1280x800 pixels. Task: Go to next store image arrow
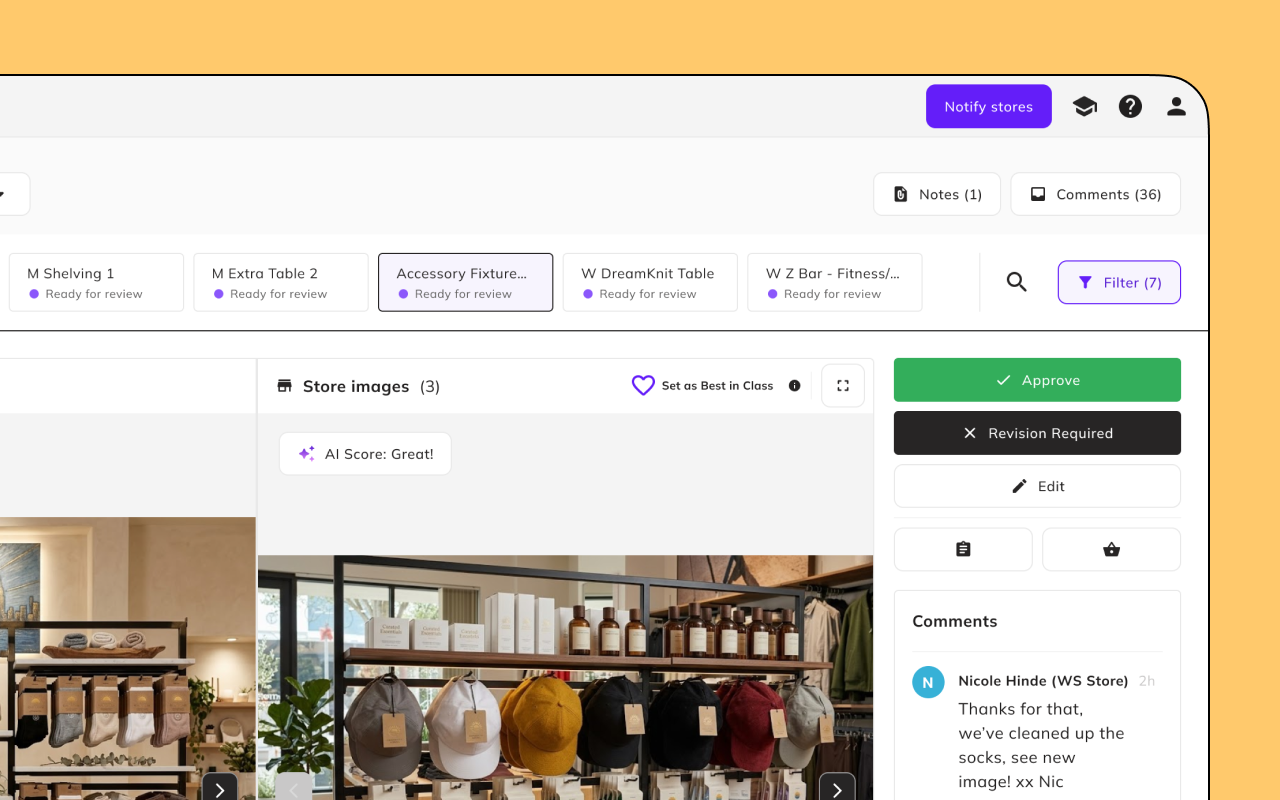pos(837,788)
